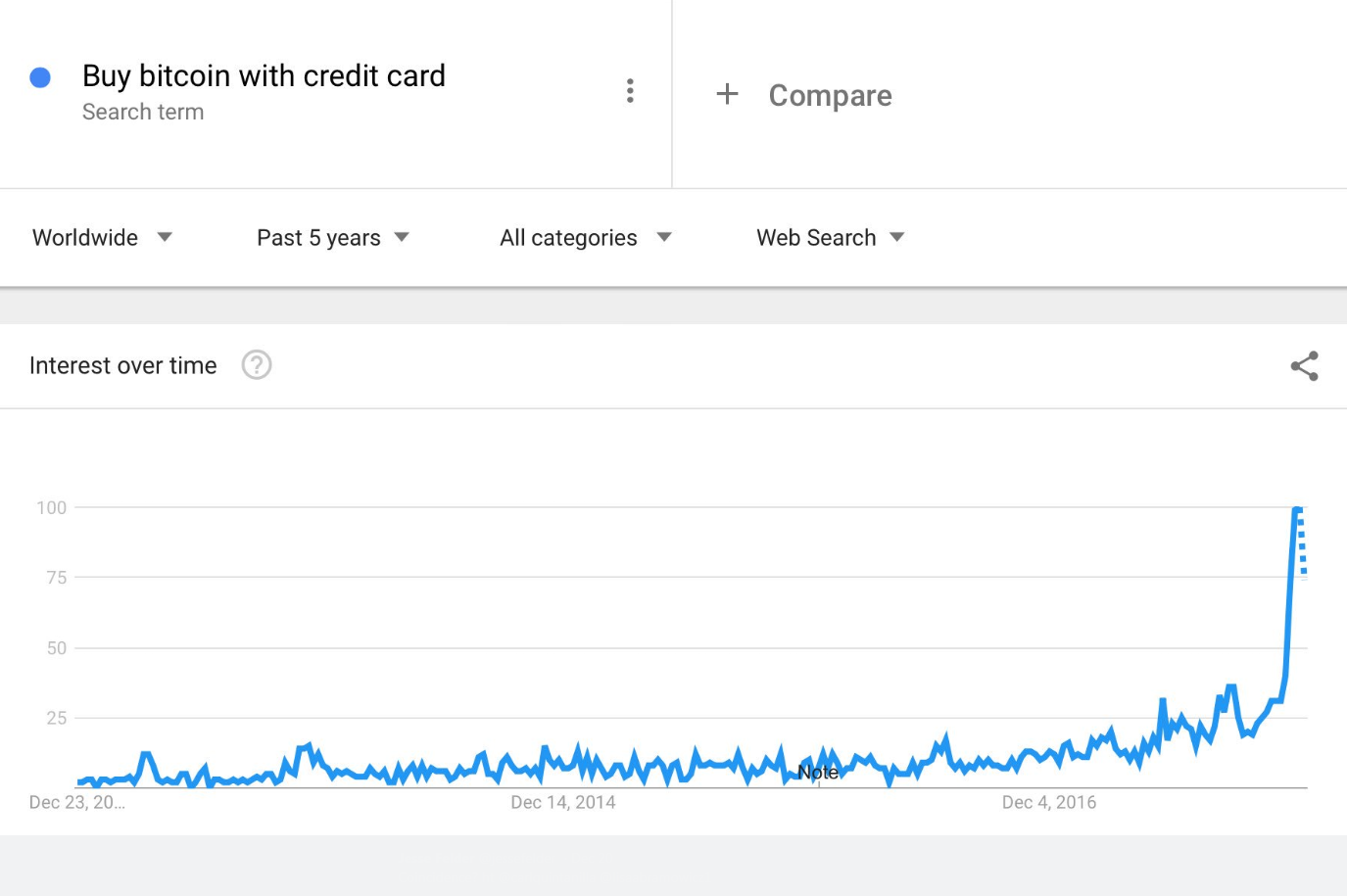1347x896 pixels.
Task: Open the three-dot menu for search term
Action: click(630, 91)
